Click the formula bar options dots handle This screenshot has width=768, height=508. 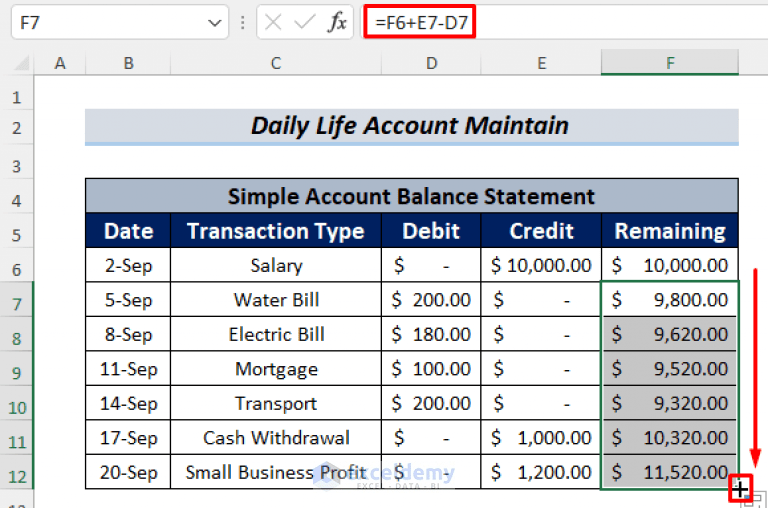coord(243,23)
